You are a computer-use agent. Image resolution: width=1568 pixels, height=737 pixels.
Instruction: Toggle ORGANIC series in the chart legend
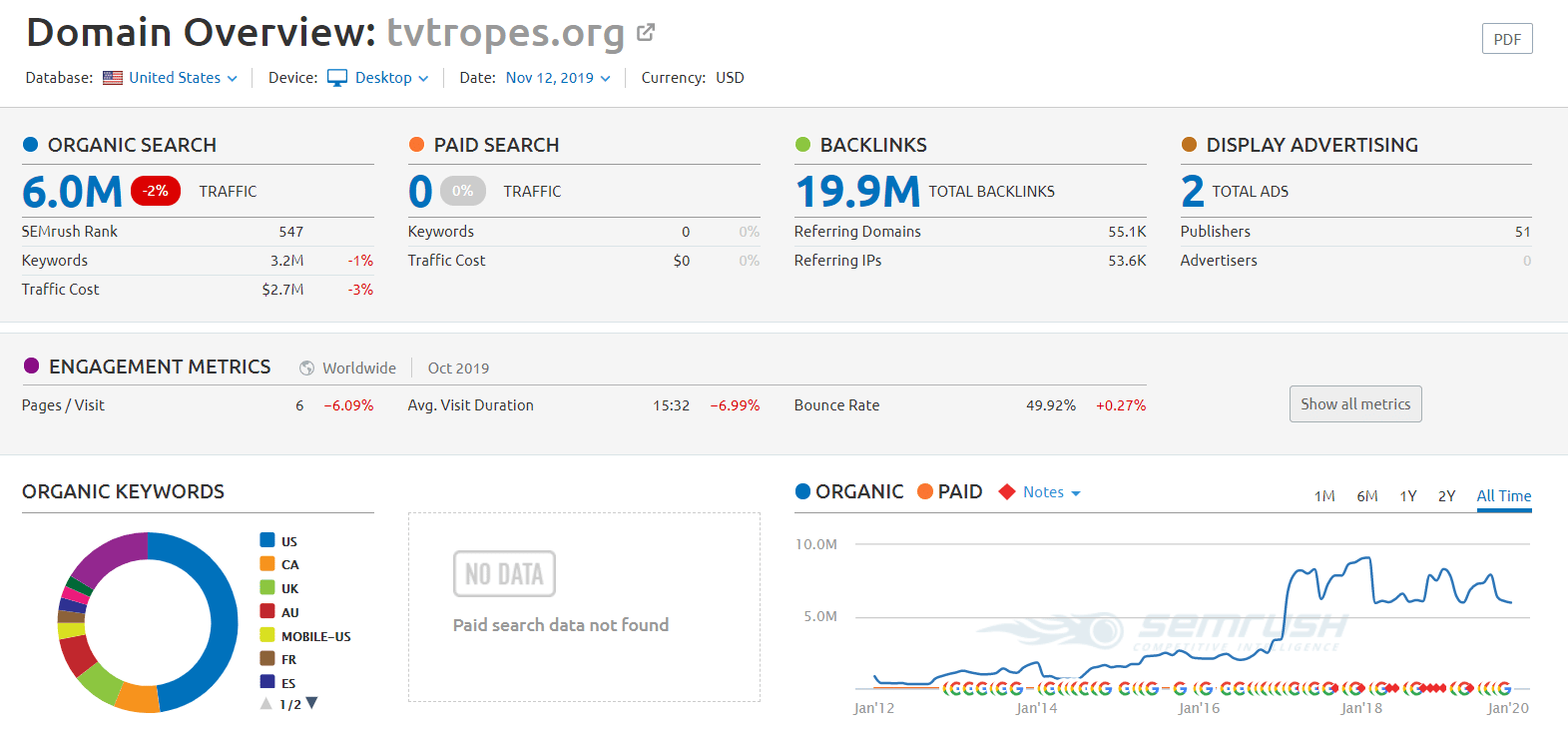(x=849, y=491)
